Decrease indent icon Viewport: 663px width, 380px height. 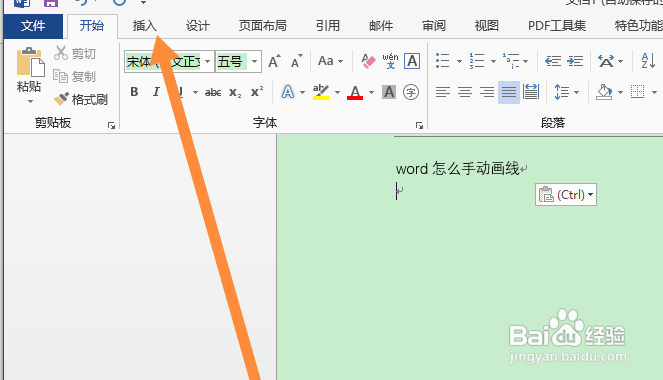553,61
